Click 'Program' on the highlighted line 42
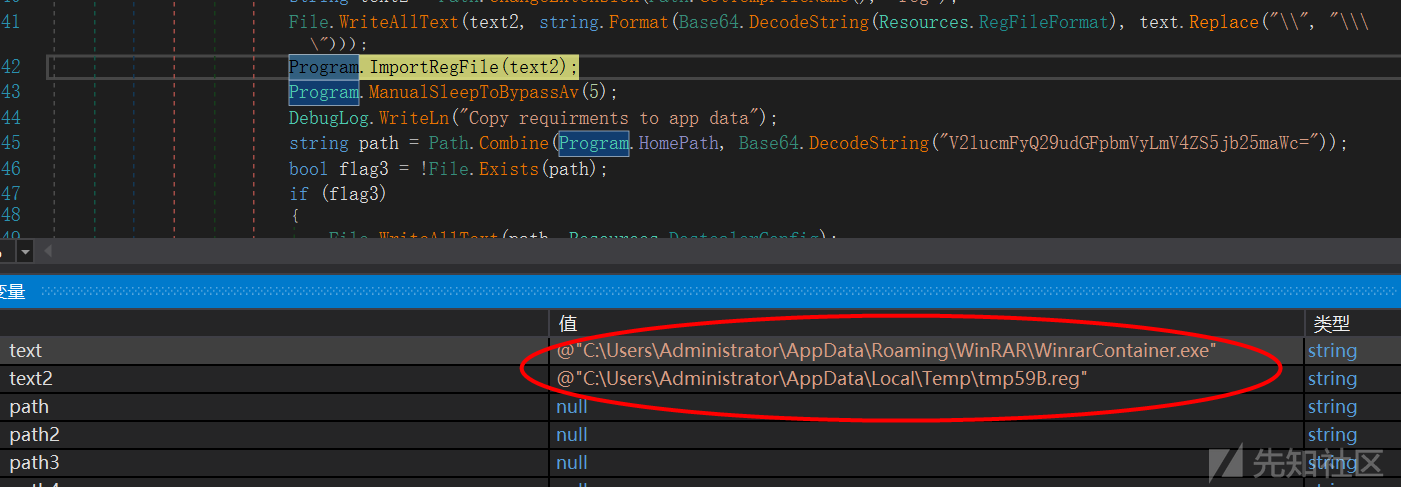This screenshot has width=1401, height=487. [323, 67]
